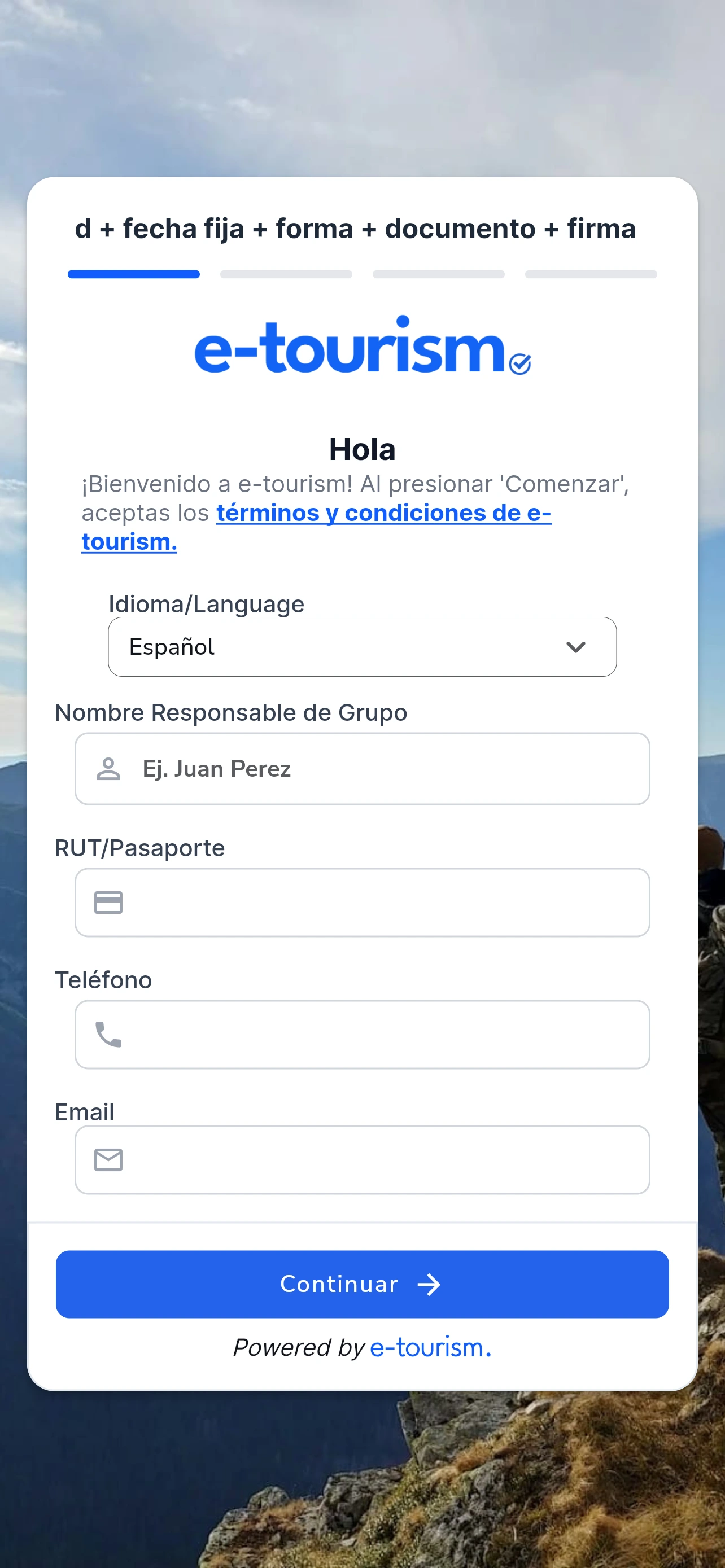This screenshot has height=1568, width=725.
Task: Click the arrow icon inside the Continuar button
Action: tap(430, 1284)
